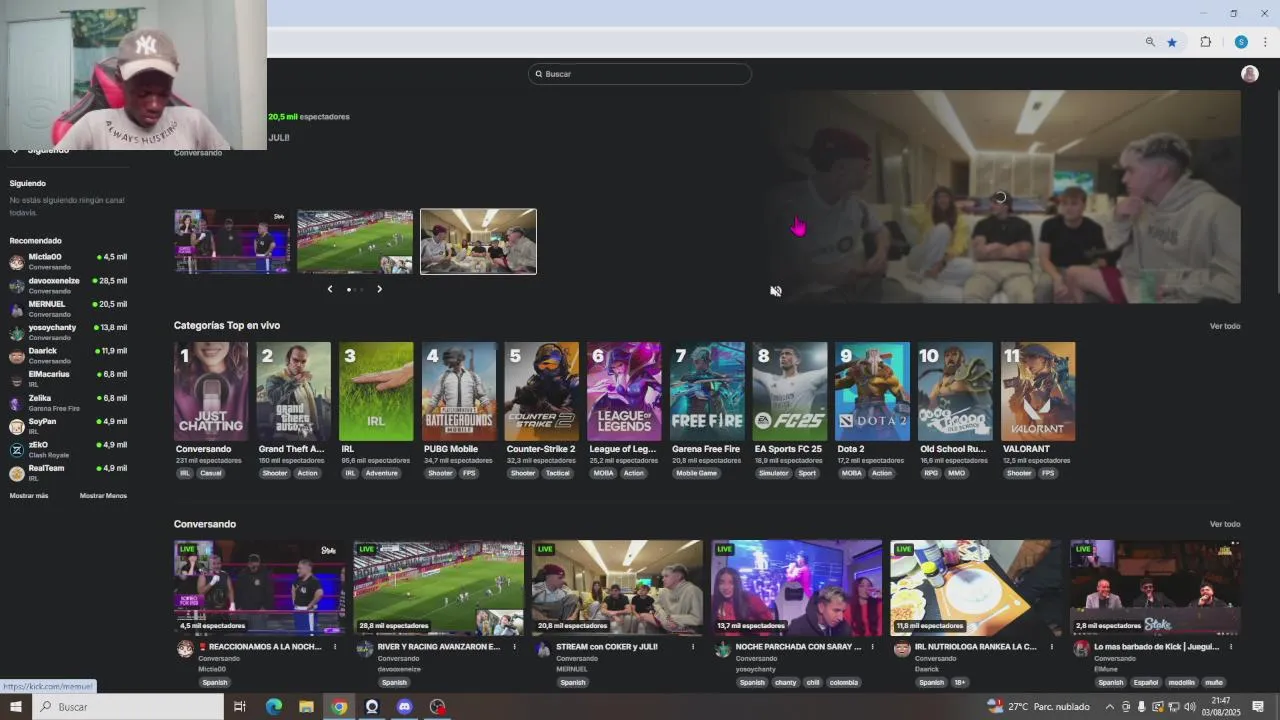The width and height of the screenshot is (1280, 720).
Task: Open yosoychanty avatar in sidebar
Action: (17, 332)
